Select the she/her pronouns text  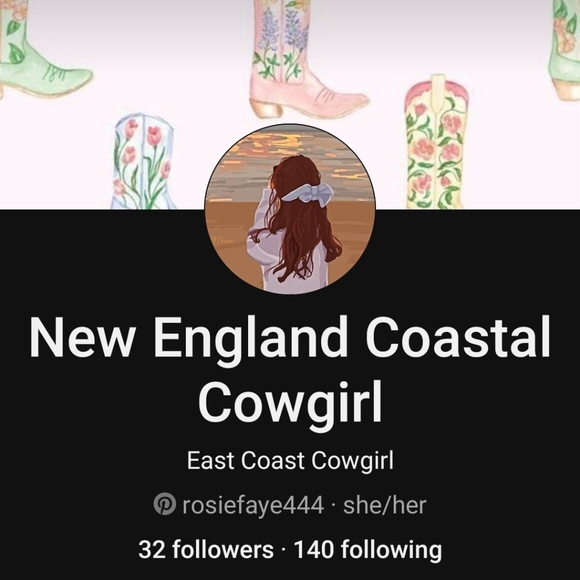click(x=385, y=505)
